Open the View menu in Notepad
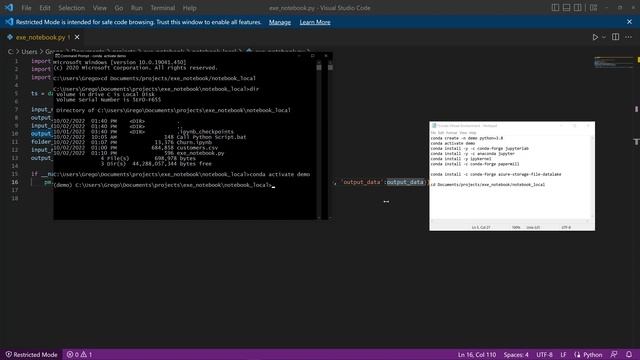 pyautogui.click(x=463, y=133)
